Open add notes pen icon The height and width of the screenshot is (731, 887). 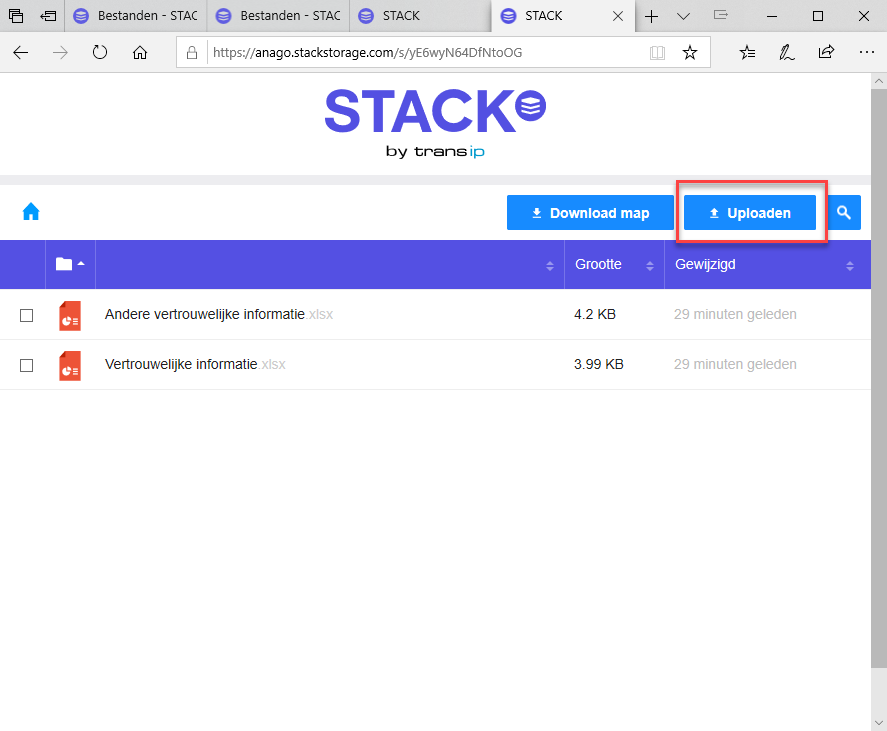[x=787, y=53]
